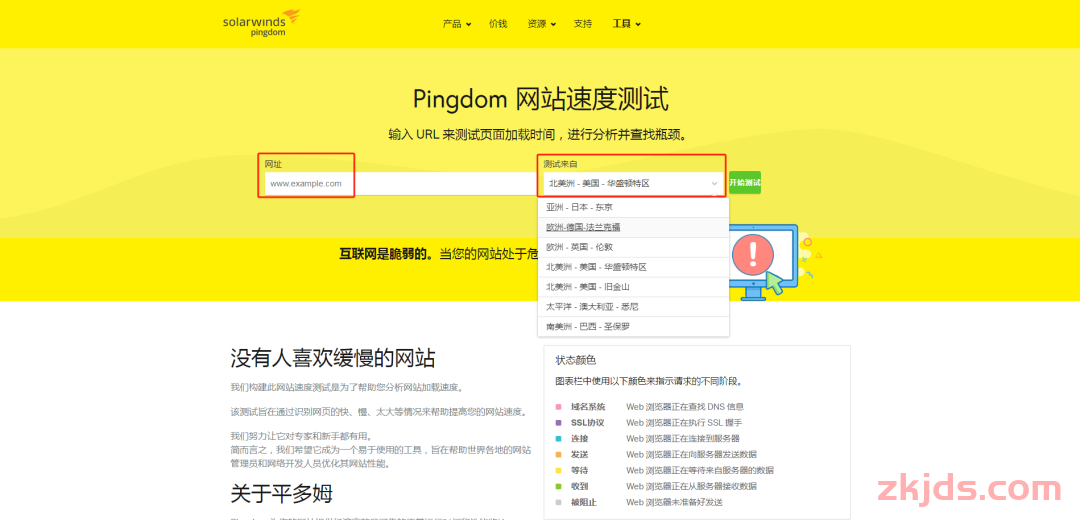
Task: Expand the 工具 menu
Action: pos(626,23)
